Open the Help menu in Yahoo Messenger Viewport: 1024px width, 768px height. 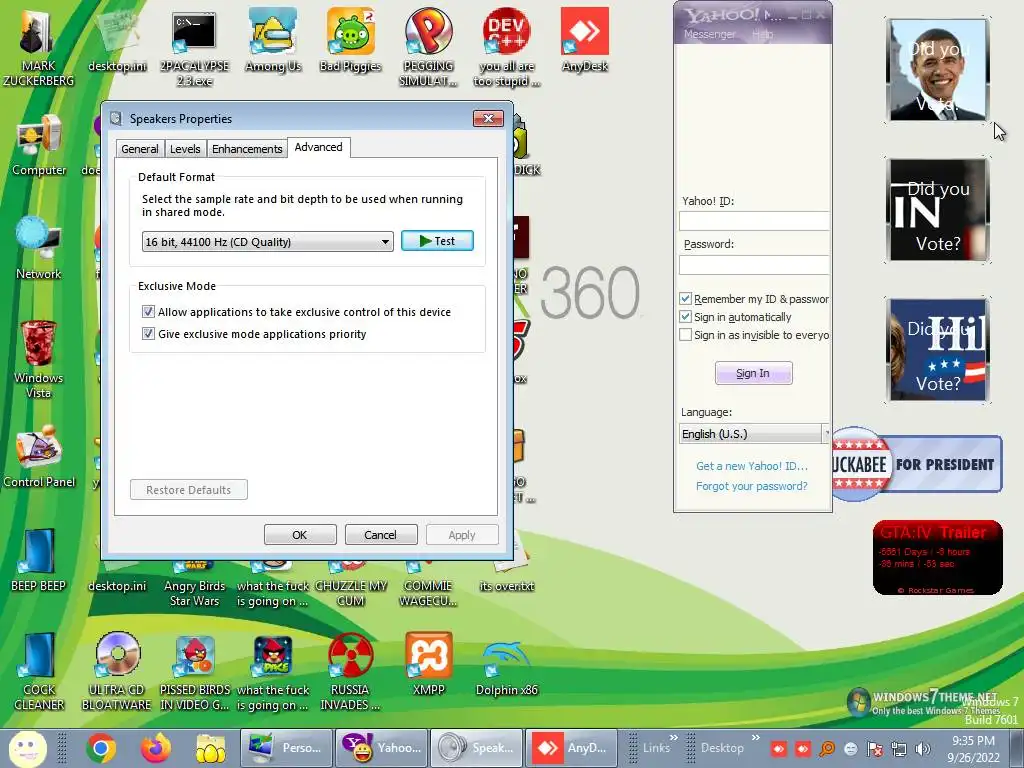click(x=762, y=34)
